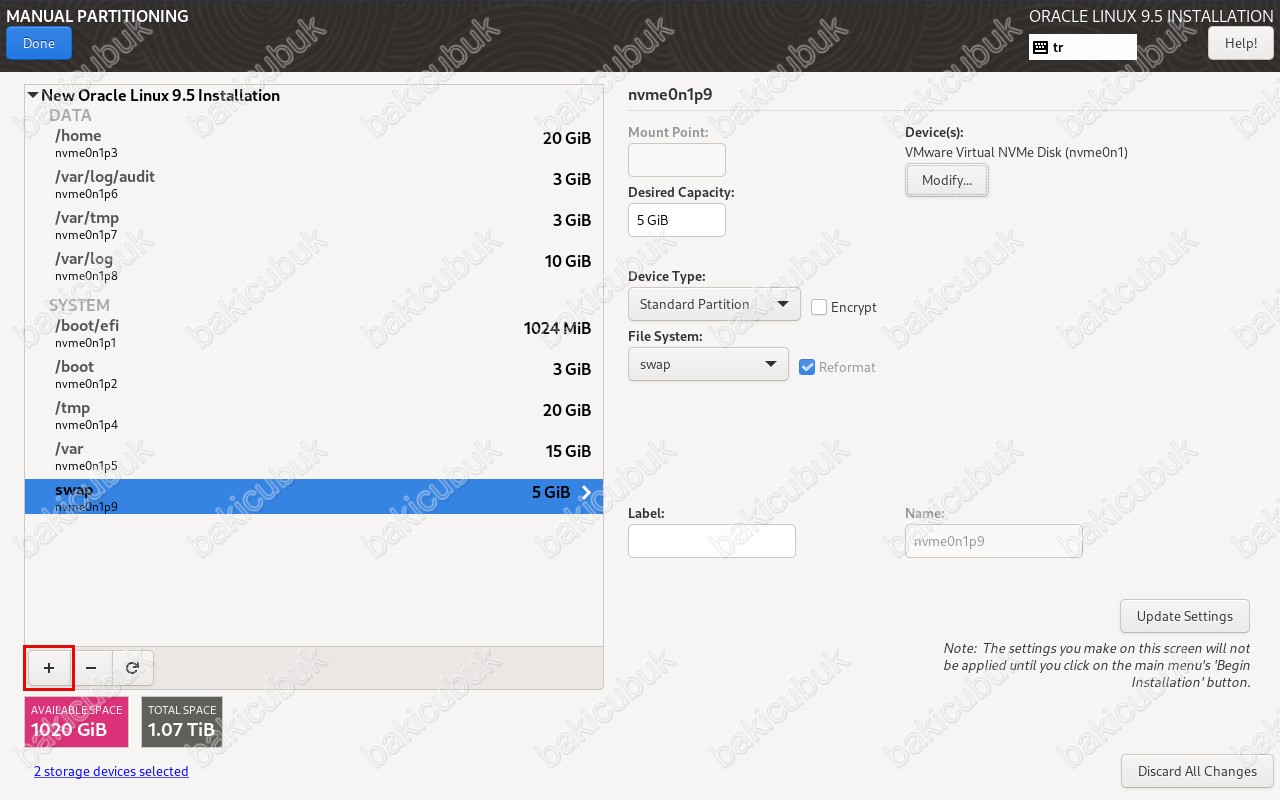The image size is (1280, 800).
Task: Click the AVAILABLE SPACE 1020 GiB box
Action: tap(77, 722)
